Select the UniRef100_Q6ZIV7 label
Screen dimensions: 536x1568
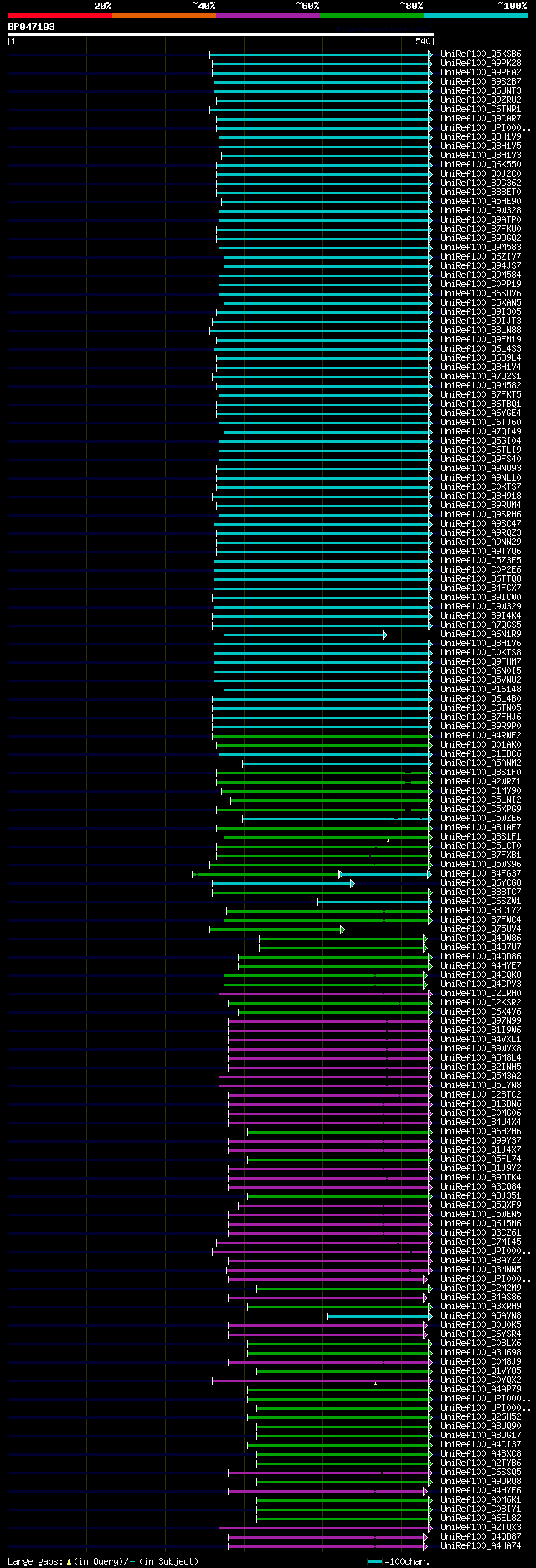point(481,256)
